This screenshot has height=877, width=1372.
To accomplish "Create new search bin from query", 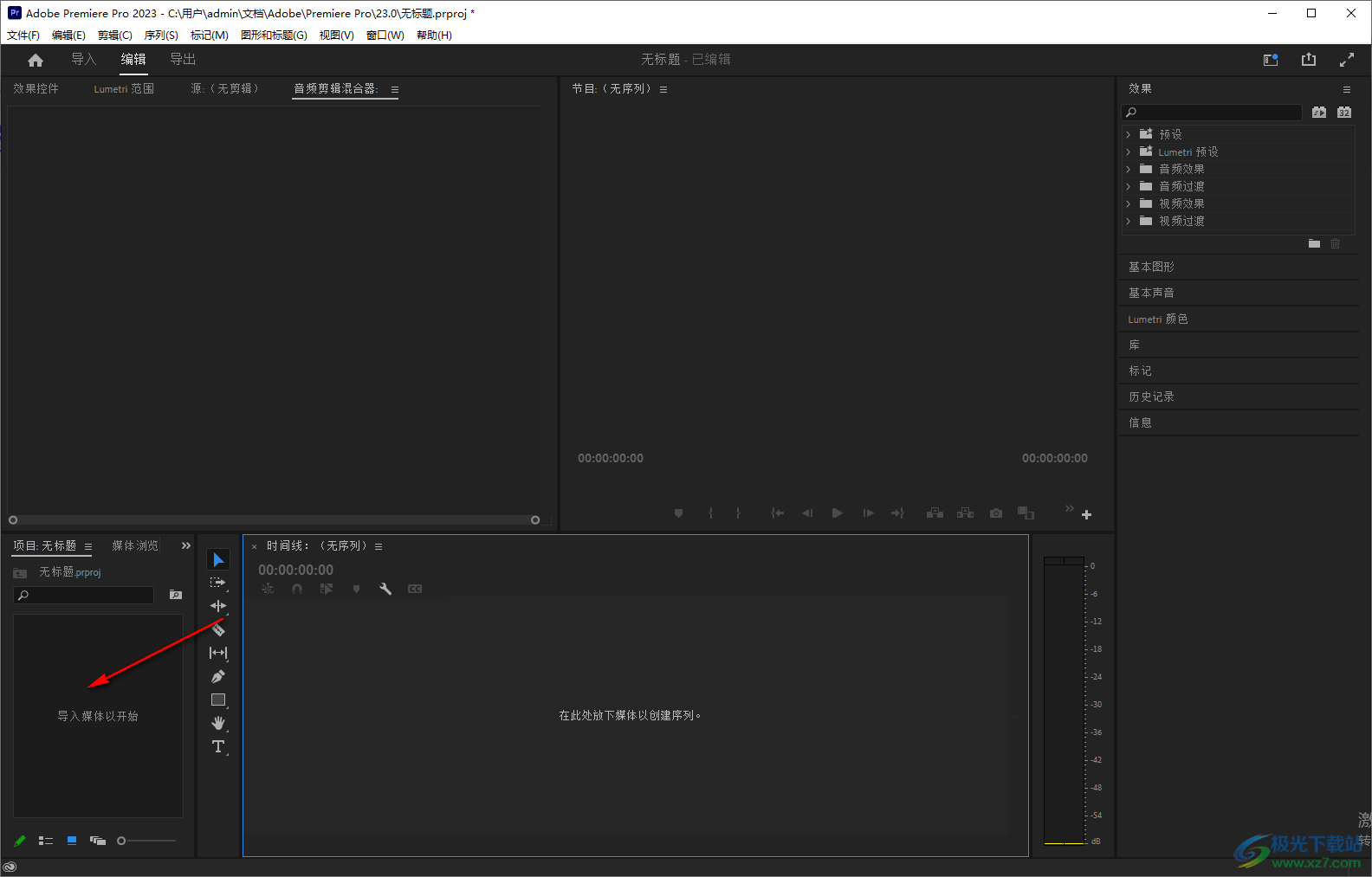I will (176, 595).
